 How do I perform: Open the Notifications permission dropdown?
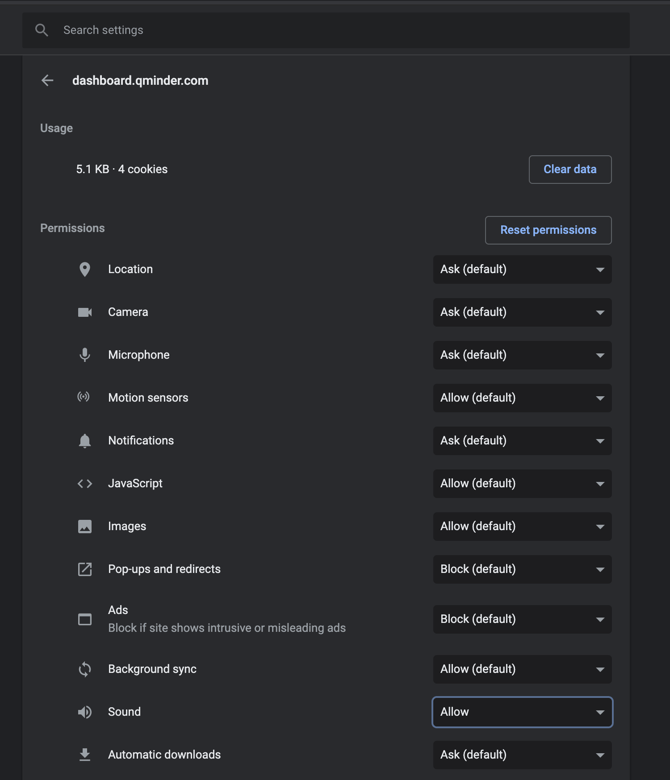tap(522, 441)
